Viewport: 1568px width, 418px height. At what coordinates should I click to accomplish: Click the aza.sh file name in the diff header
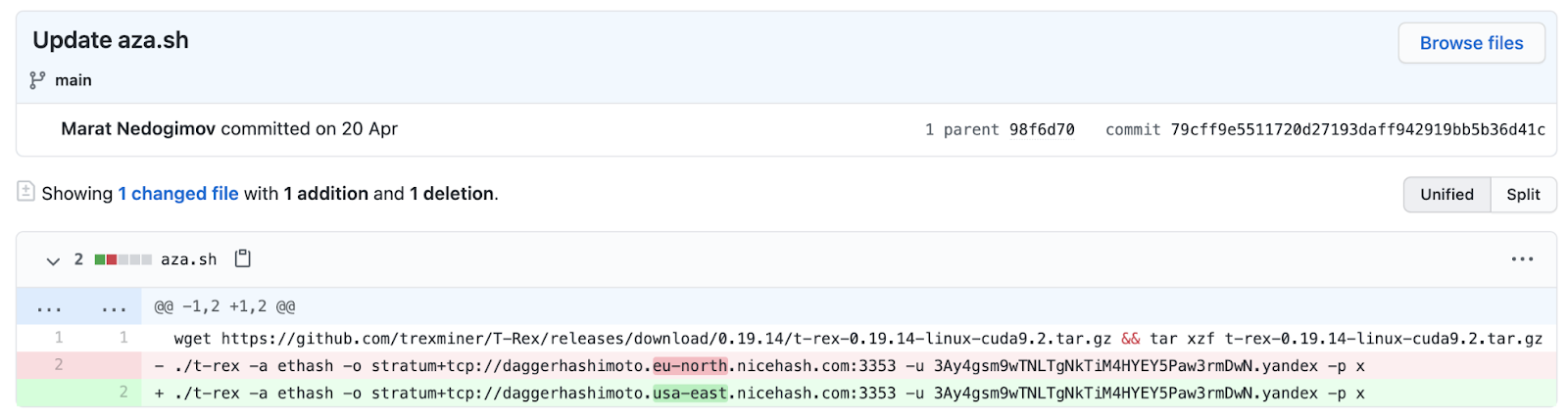189,259
